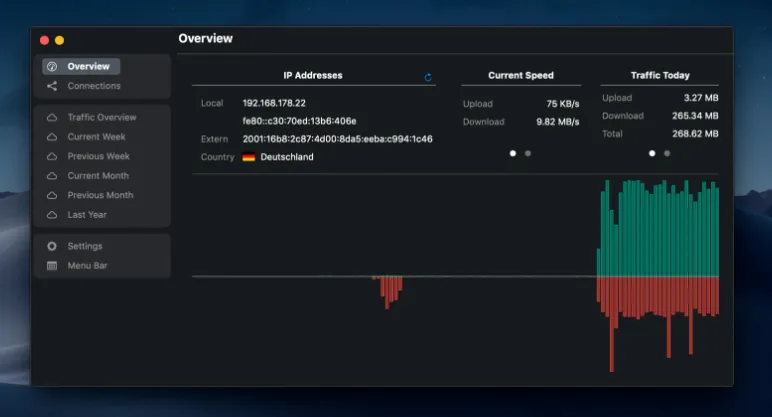Click the IP Addresses heading

coord(313,75)
